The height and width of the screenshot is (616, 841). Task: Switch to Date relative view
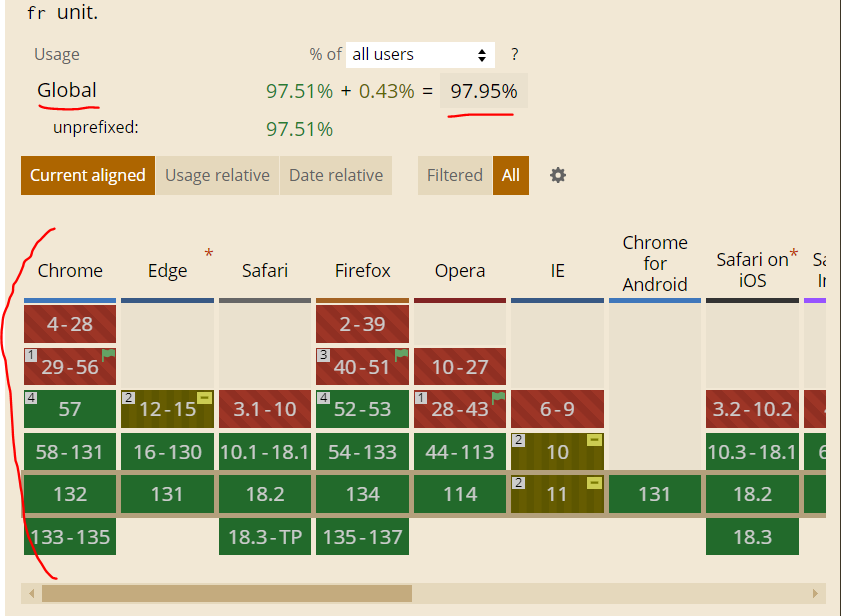click(x=336, y=175)
